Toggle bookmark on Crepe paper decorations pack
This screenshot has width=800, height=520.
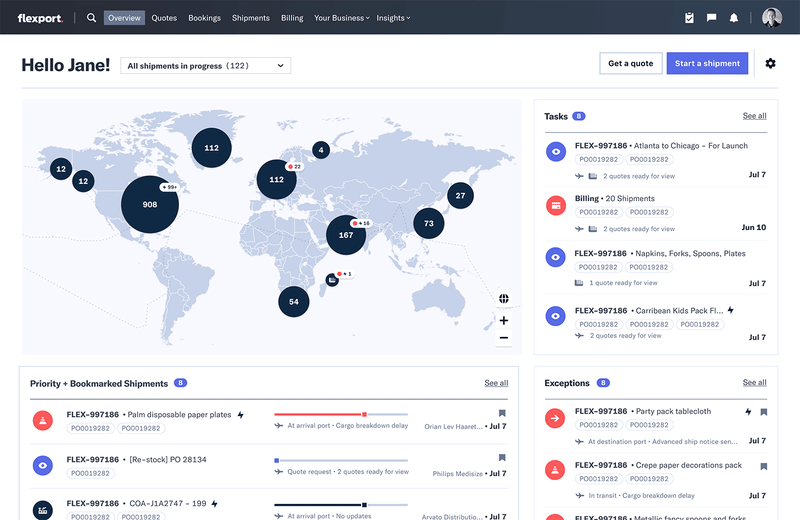tap(763, 465)
